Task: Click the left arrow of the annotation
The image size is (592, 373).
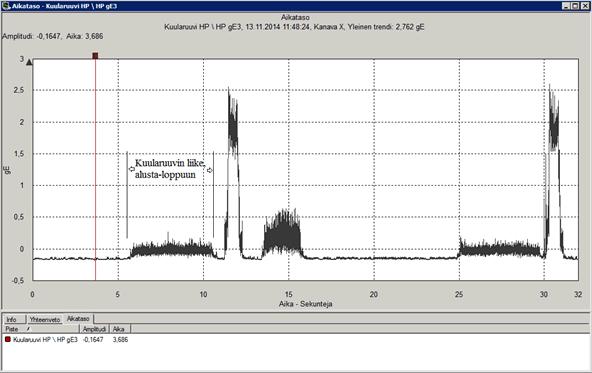Action: tap(131, 169)
